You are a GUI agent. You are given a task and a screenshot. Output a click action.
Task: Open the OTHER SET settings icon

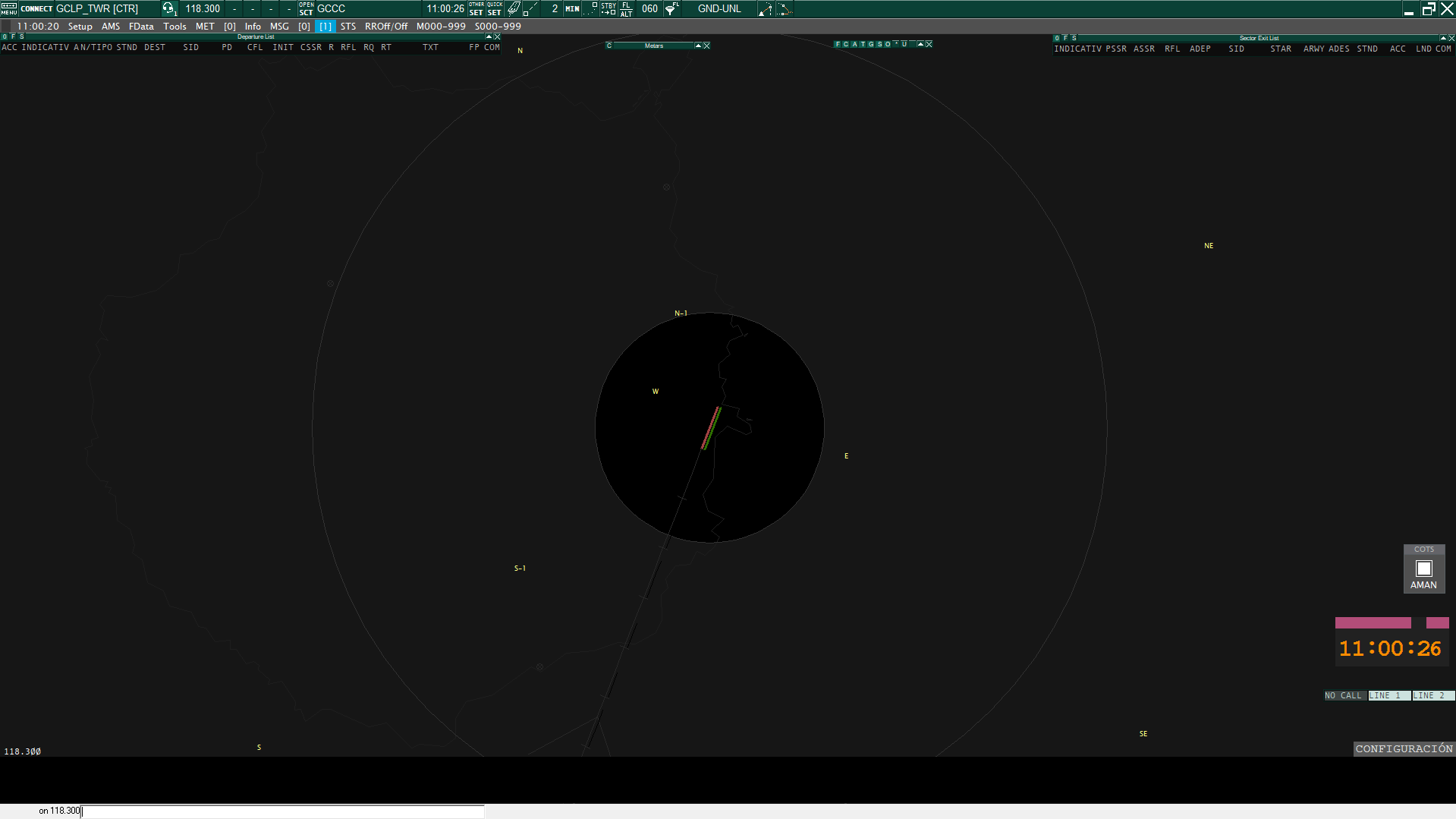(x=476, y=9)
